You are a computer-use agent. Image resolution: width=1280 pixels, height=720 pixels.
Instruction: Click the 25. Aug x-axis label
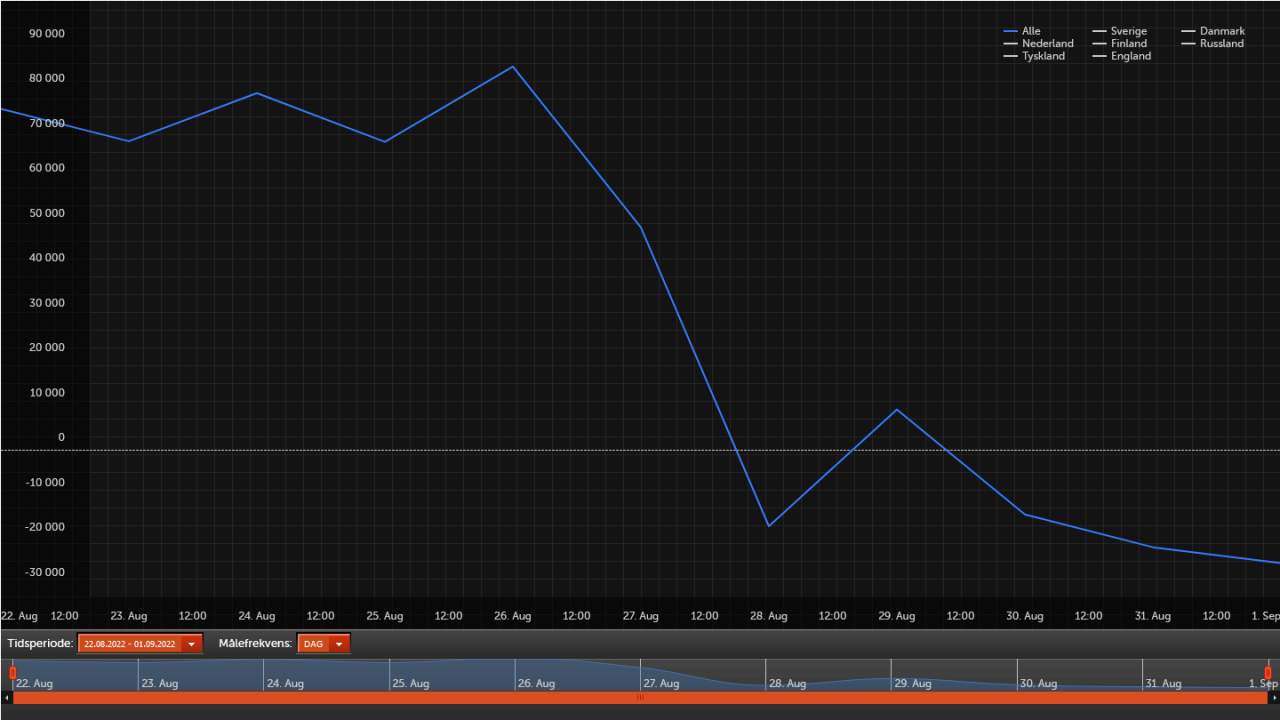pyautogui.click(x=385, y=616)
